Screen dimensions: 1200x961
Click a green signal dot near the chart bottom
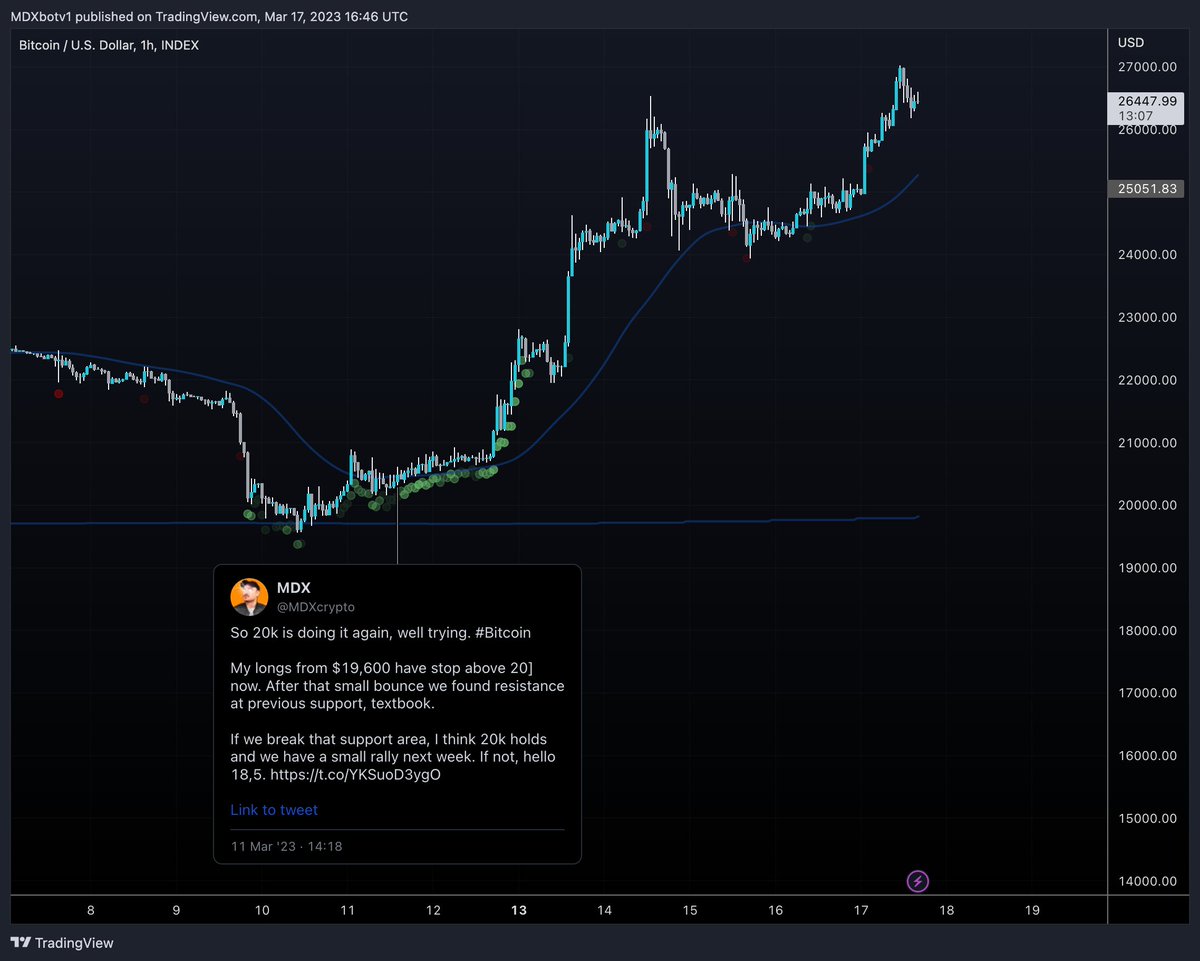[297, 544]
